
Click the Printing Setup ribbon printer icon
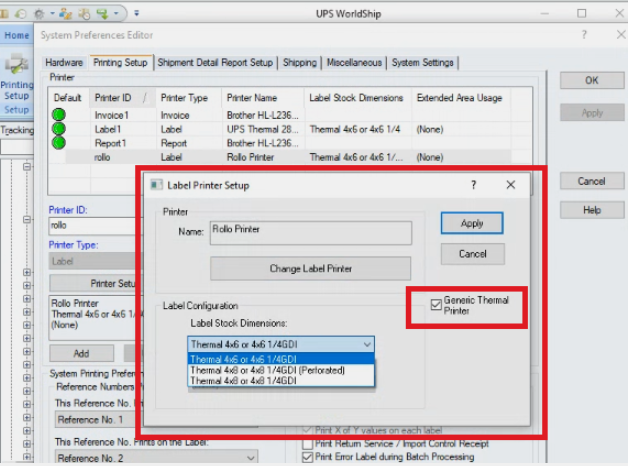[16, 64]
